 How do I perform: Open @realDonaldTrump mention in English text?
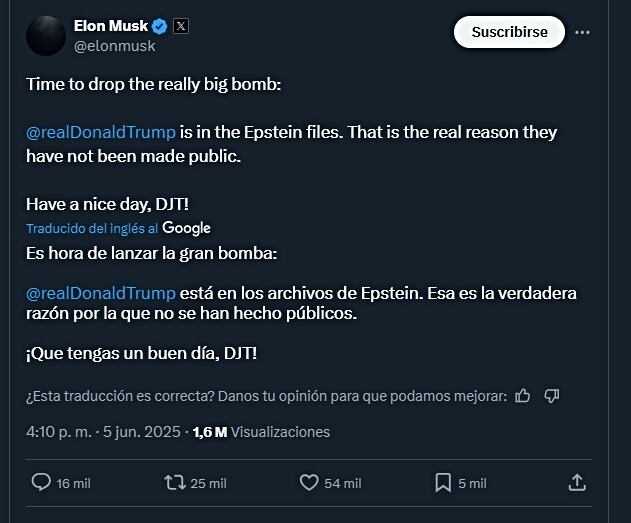pyautogui.click(x=101, y=132)
